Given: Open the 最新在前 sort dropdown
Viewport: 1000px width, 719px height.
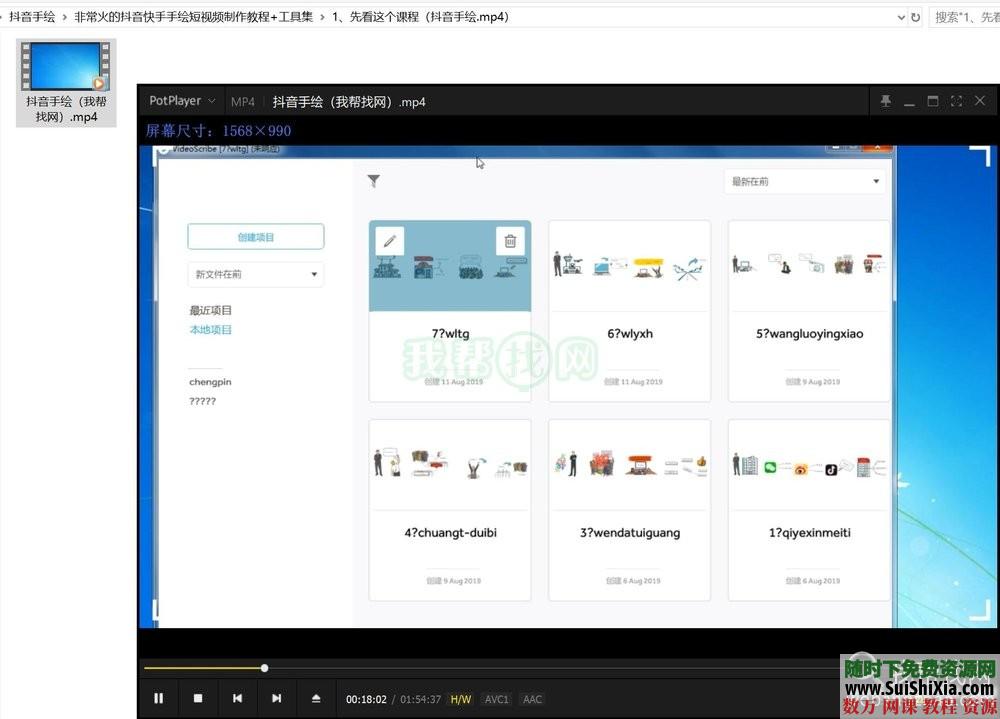Looking at the screenshot, I should (x=805, y=179).
